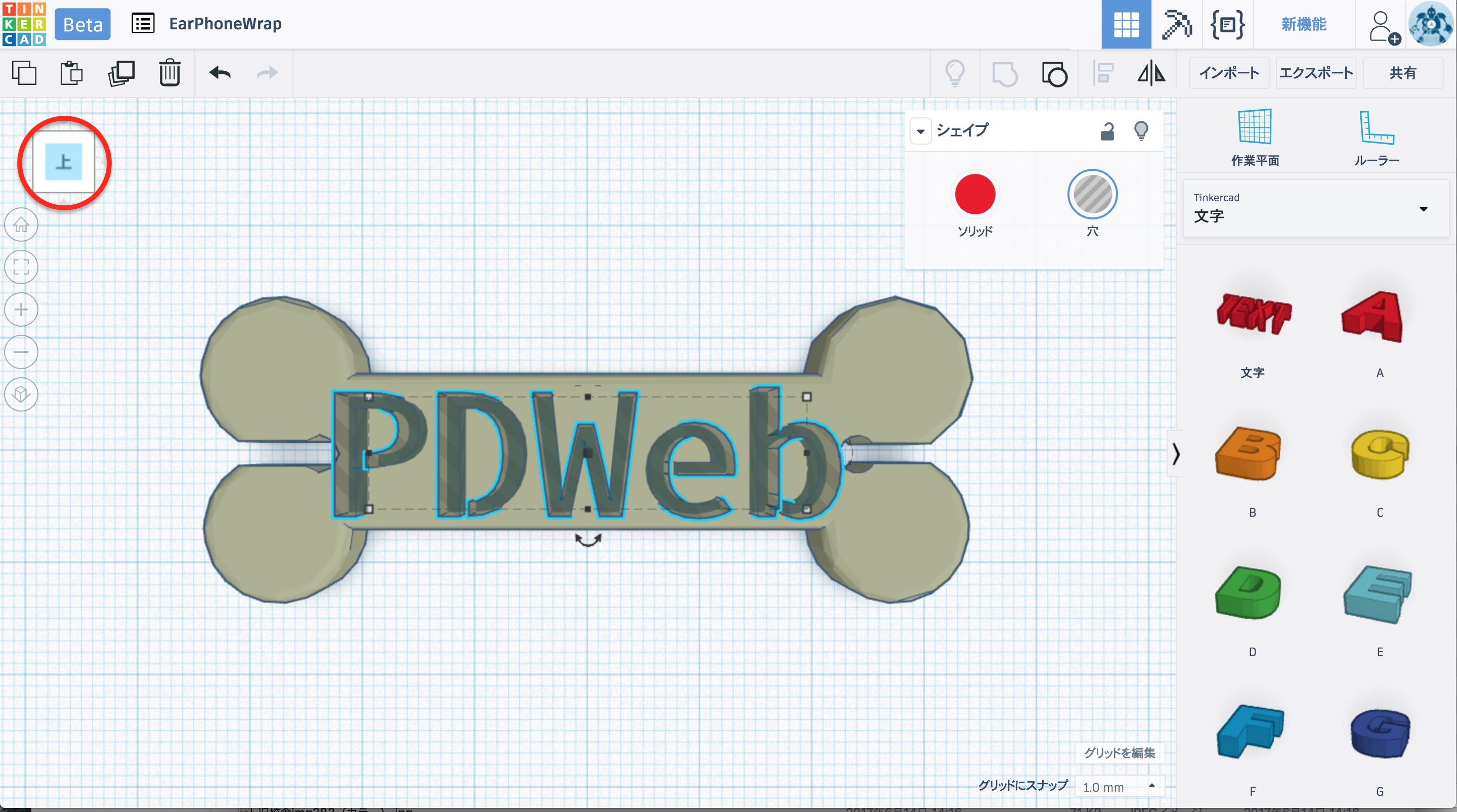Collapse the Shape panel arrow

coord(920,131)
